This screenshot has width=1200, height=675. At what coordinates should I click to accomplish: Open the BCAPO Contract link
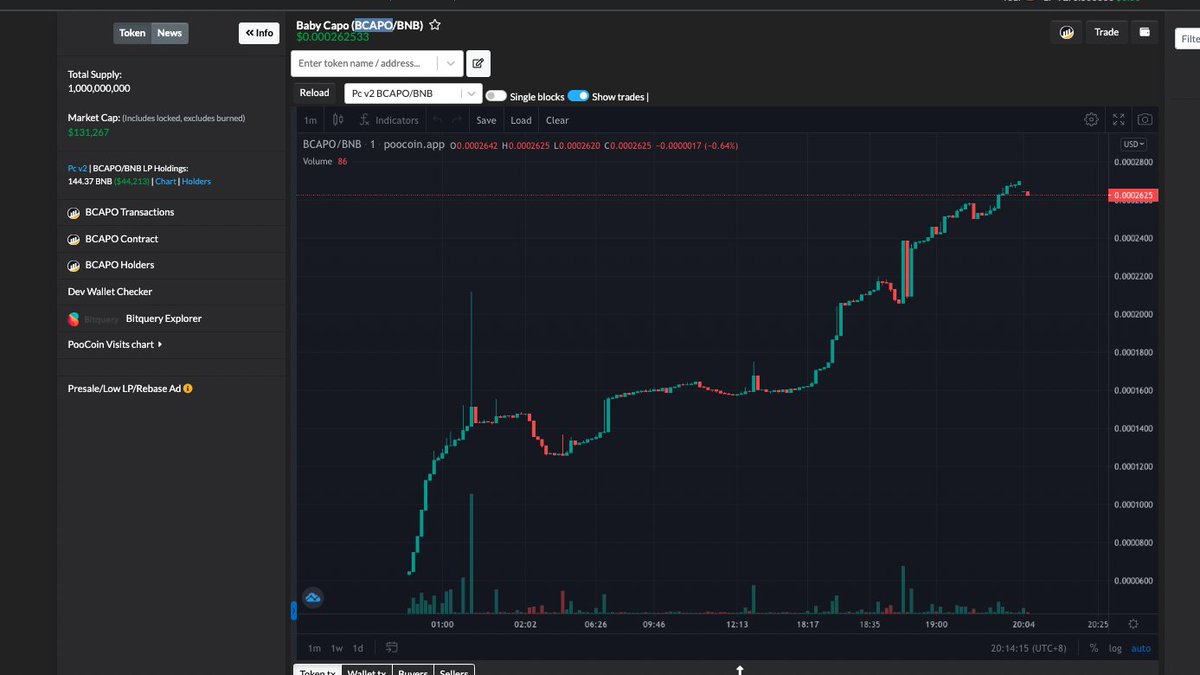[x=121, y=240]
